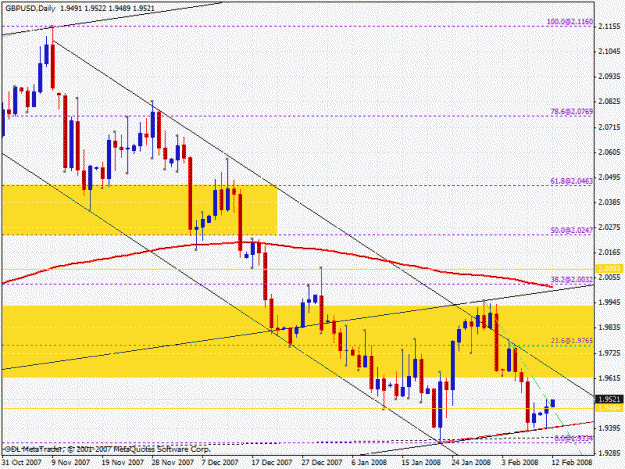Select the 100.0@2.1160 Fibonacci label
The width and height of the screenshot is (625, 469).
tap(570, 22)
